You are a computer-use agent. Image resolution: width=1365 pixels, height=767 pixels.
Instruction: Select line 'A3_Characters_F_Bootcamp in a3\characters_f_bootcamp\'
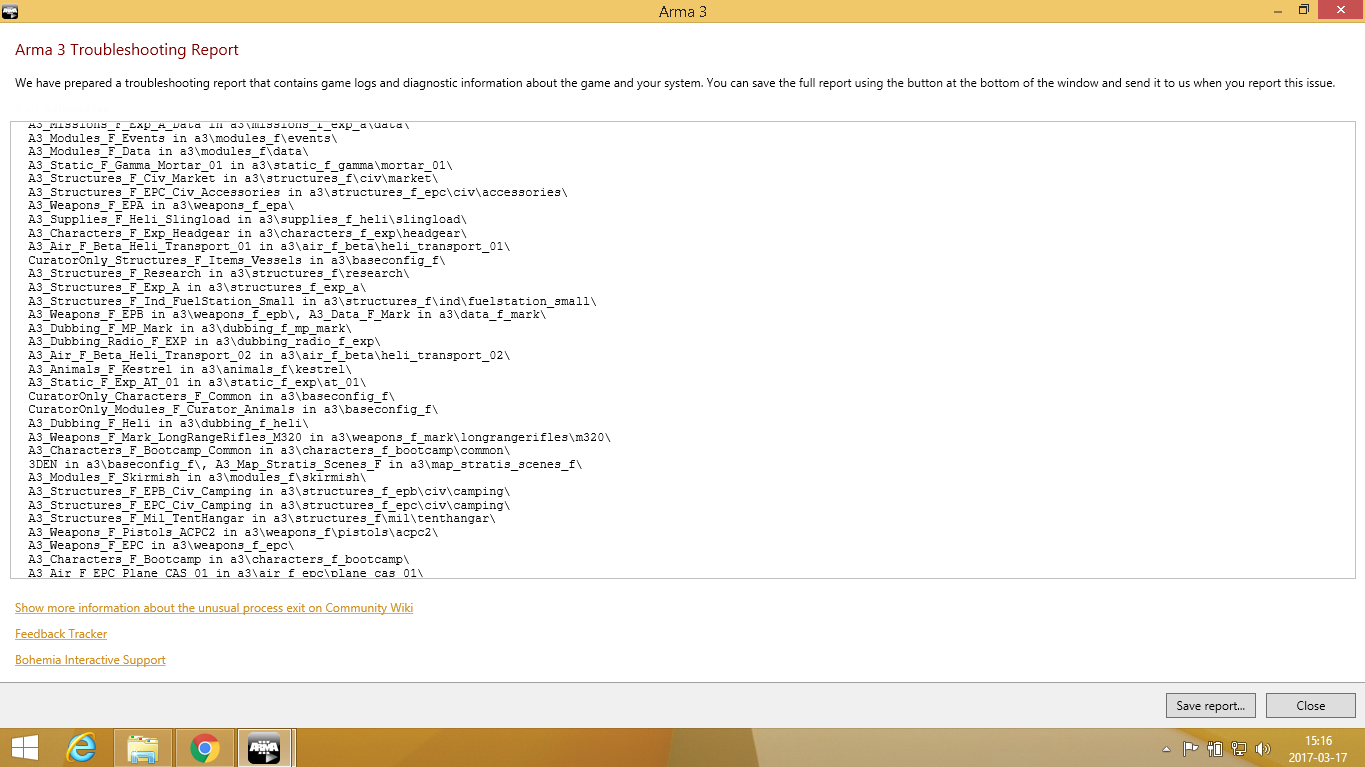(219, 560)
